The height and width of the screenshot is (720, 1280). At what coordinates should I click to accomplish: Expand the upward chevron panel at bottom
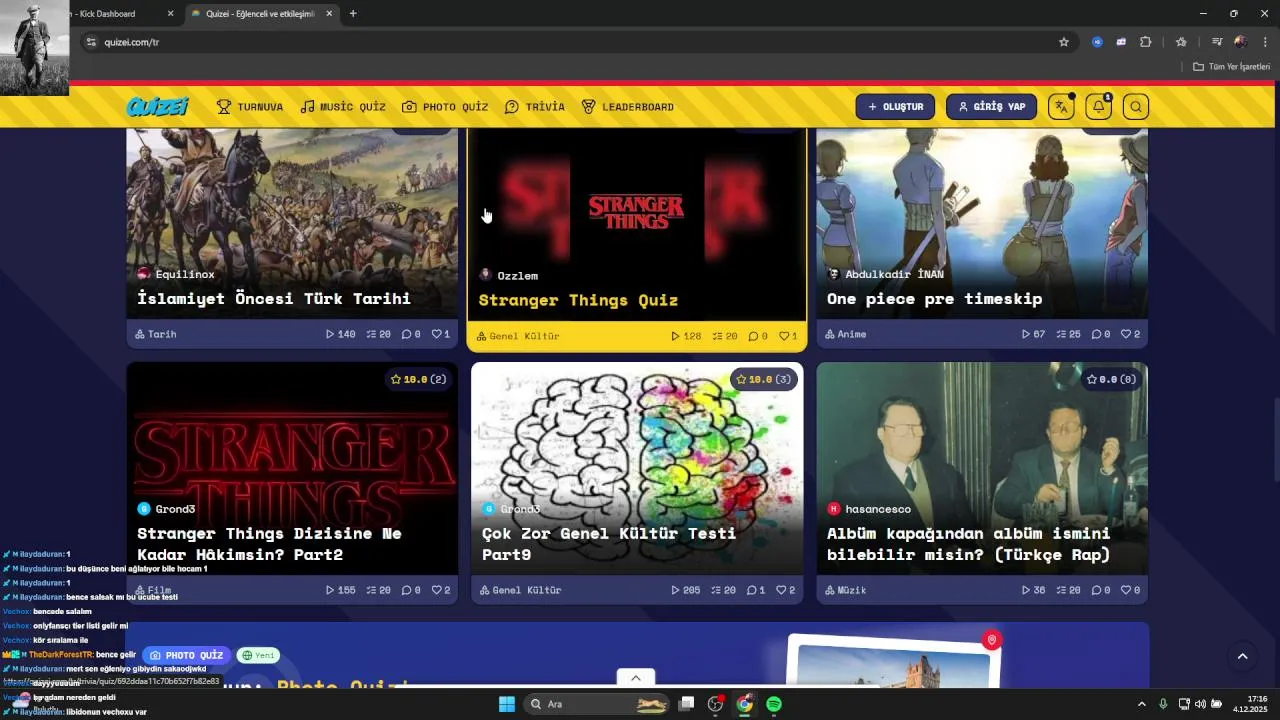point(635,678)
